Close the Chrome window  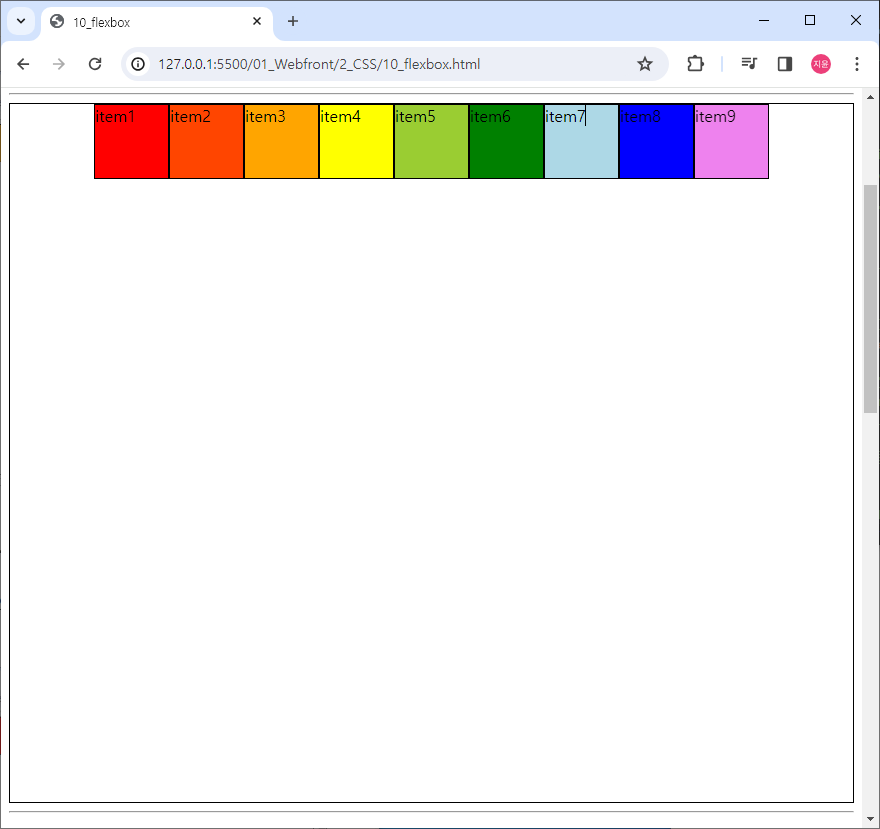pyautogui.click(x=856, y=21)
